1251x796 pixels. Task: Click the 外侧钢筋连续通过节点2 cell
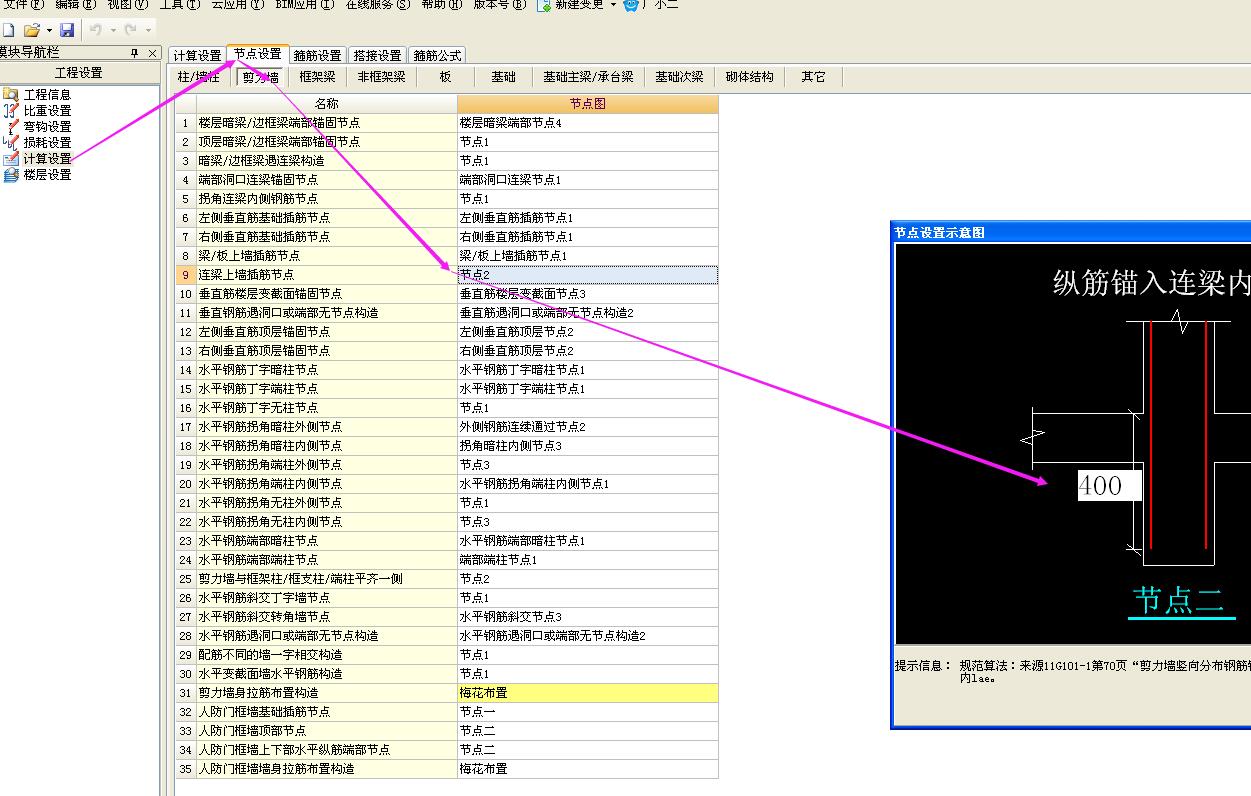pyautogui.click(x=588, y=427)
